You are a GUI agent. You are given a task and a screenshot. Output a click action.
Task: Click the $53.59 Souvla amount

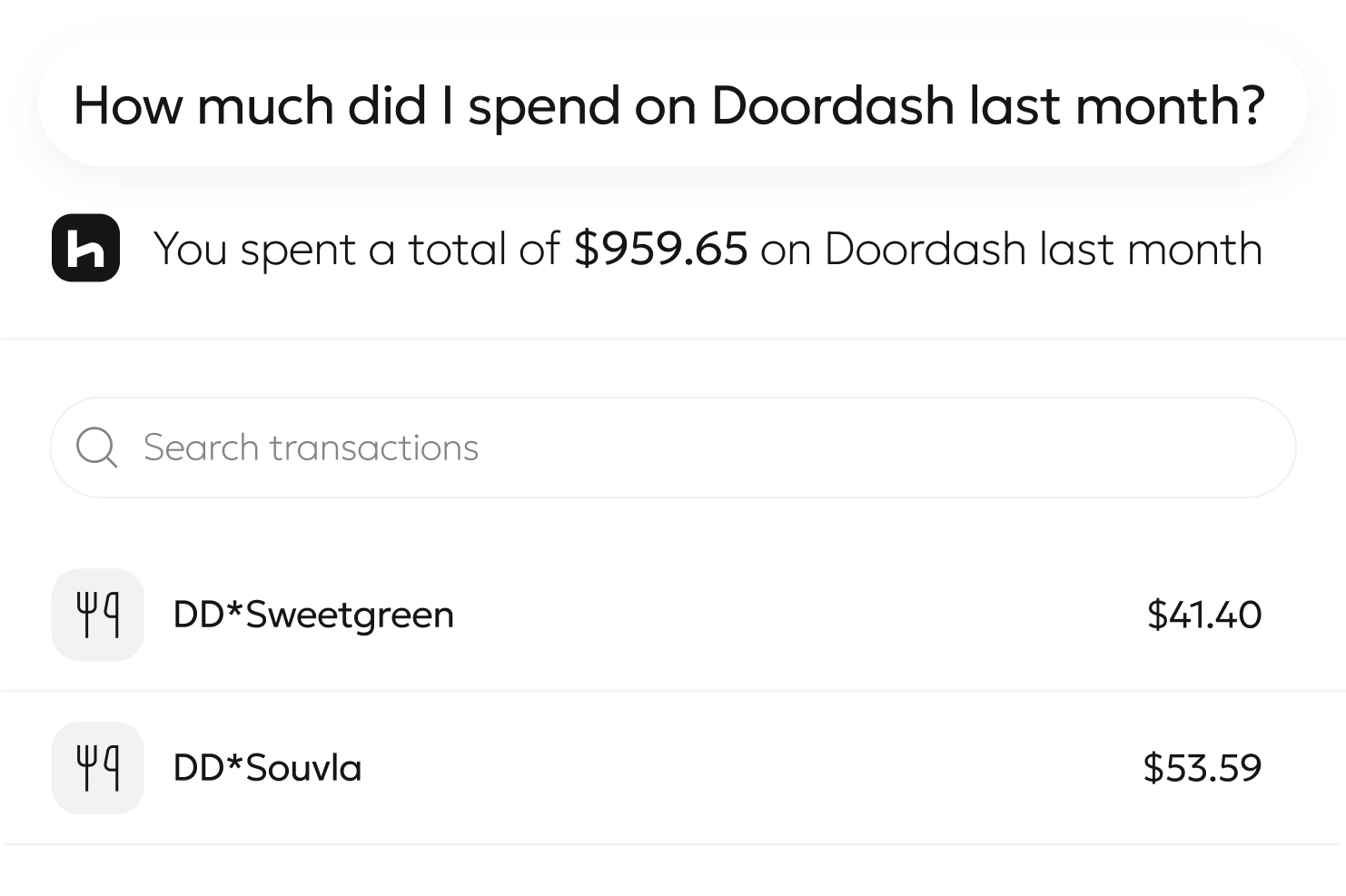point(1202,768)
